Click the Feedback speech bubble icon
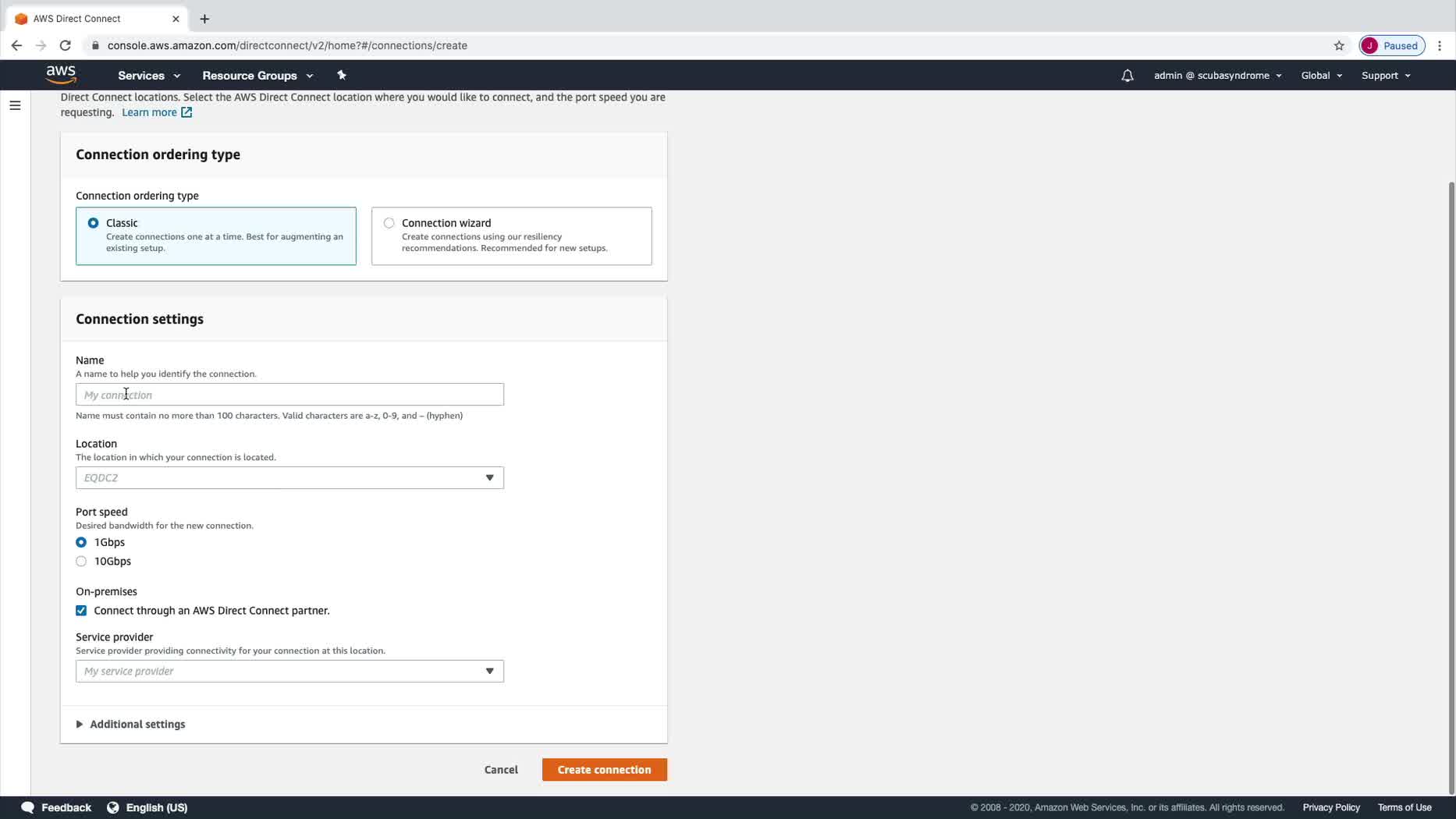 pyautogui.click(x=27, y=807)
